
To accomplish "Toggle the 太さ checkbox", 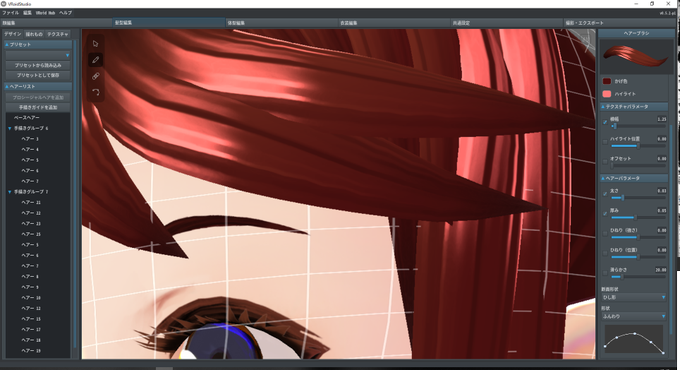I will (605, 194).
